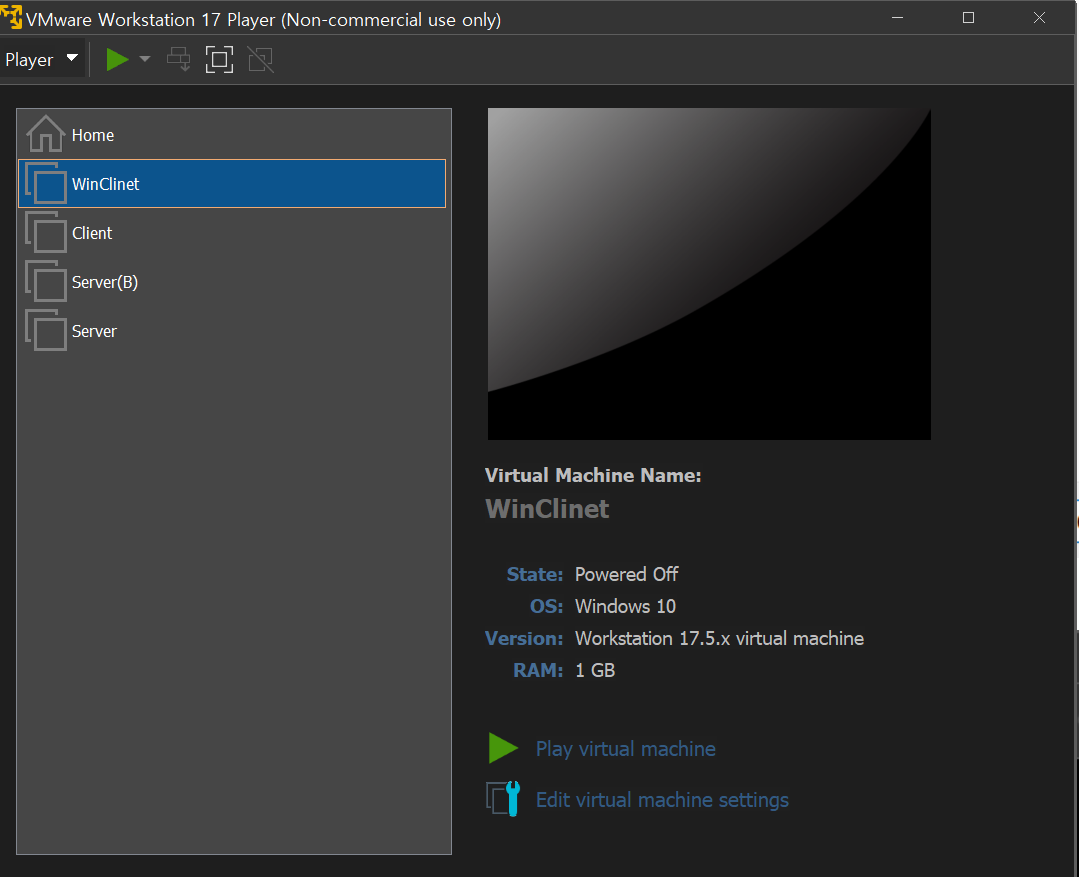The width and height of the screenshot is (1079, 877).
Task: Click the large WinClinet name heading
Action: [547, 509]
